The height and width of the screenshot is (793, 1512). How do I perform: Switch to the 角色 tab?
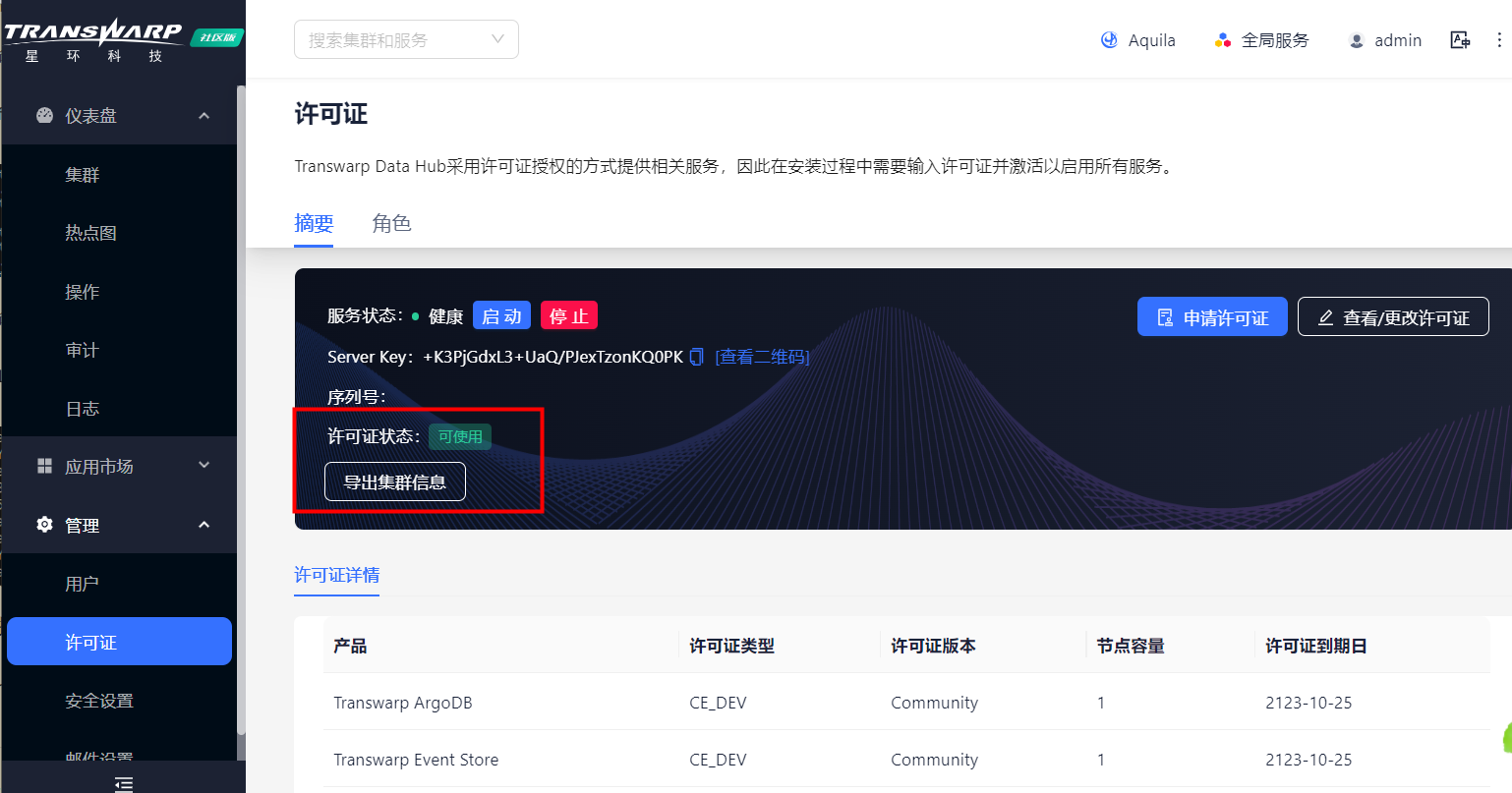pos(391,223)
